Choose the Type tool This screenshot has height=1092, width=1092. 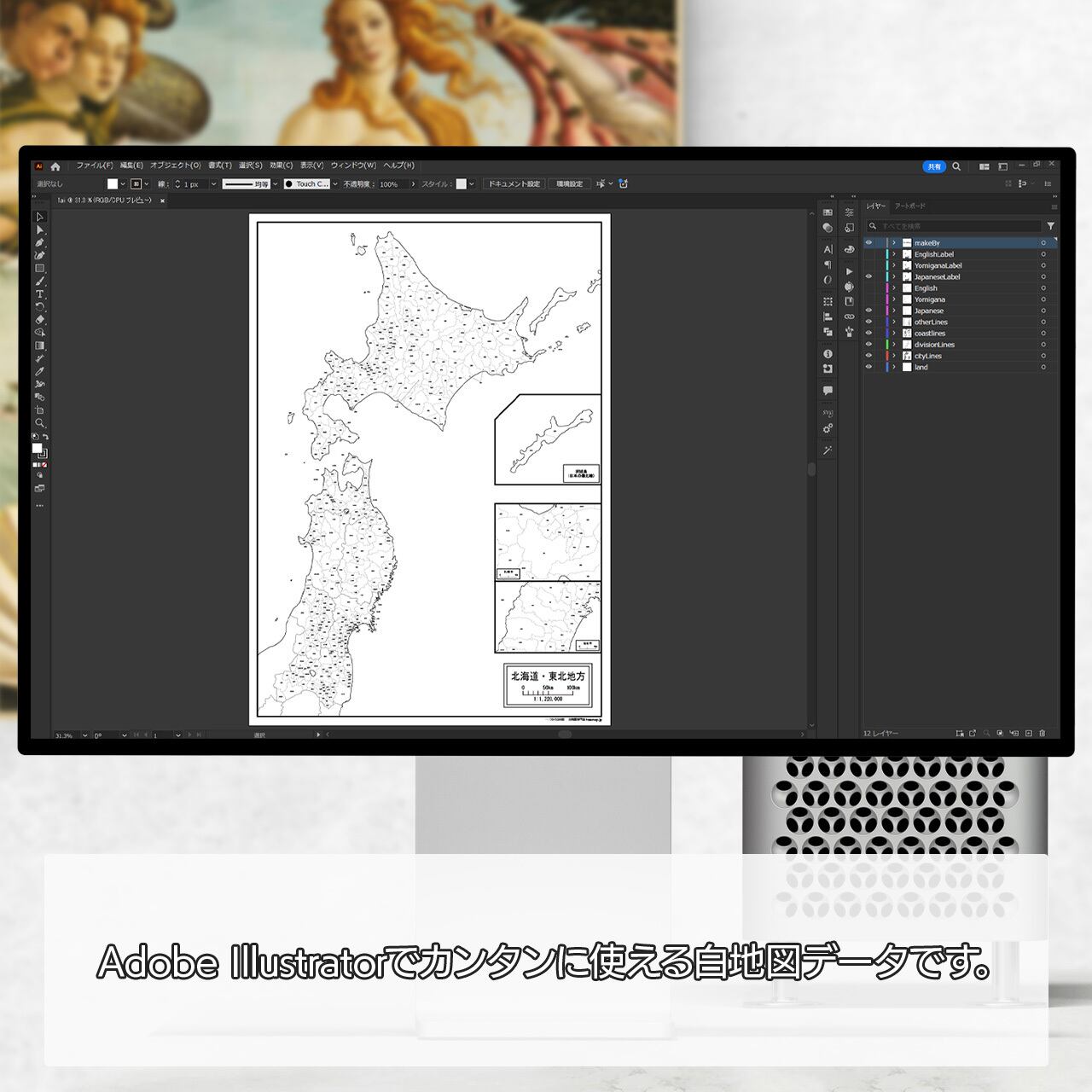click(39, 294)
